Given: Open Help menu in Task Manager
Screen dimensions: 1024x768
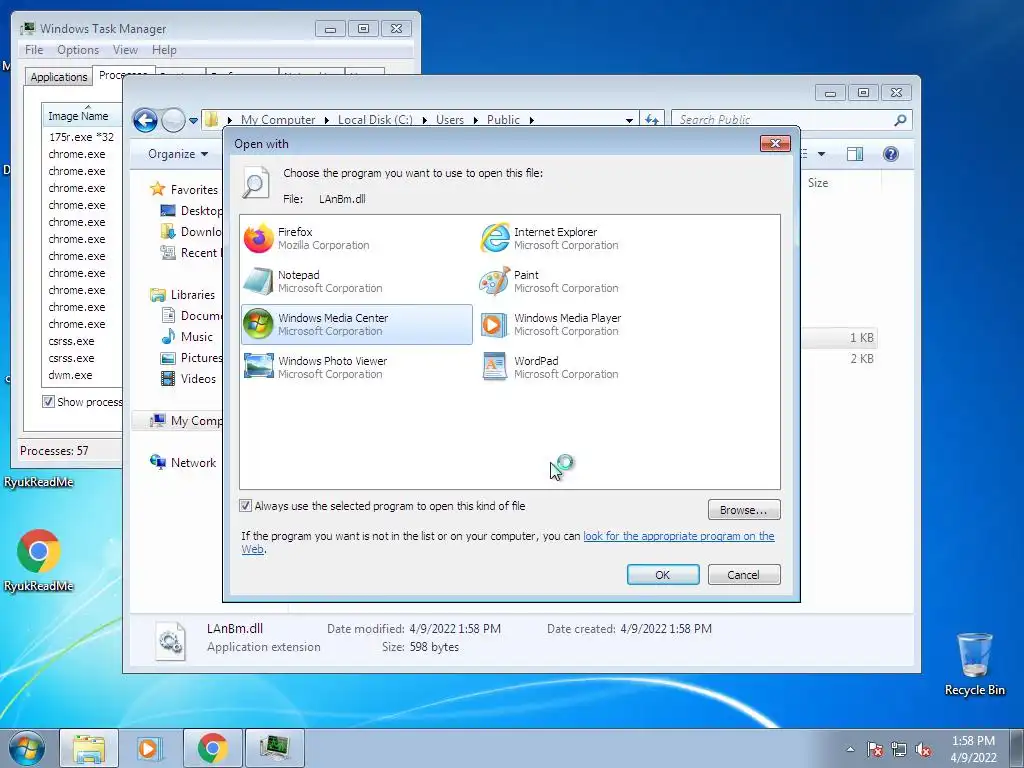Looking at the screenshot, I should [164, 50].
